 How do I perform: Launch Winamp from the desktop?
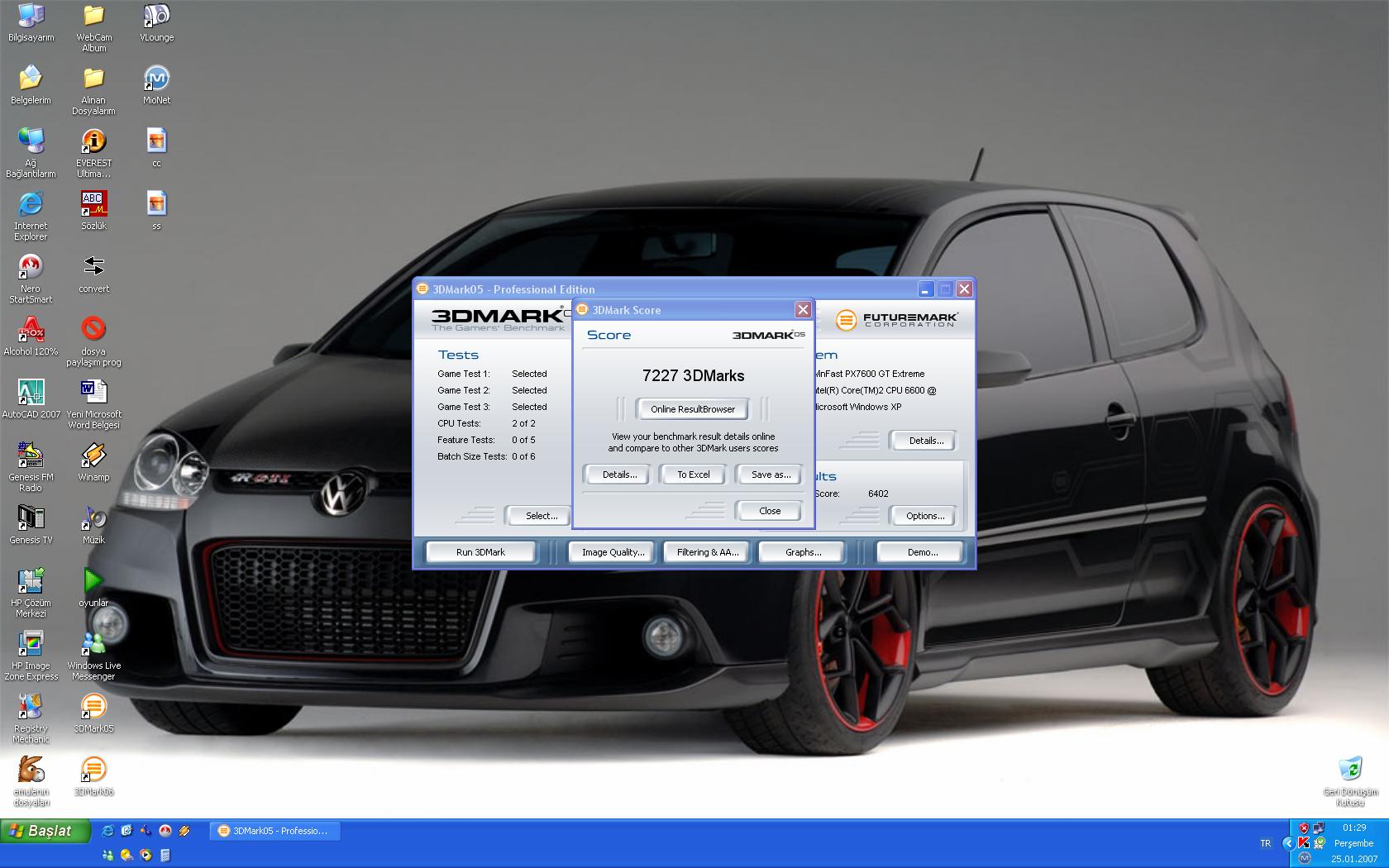click(93, 456)
